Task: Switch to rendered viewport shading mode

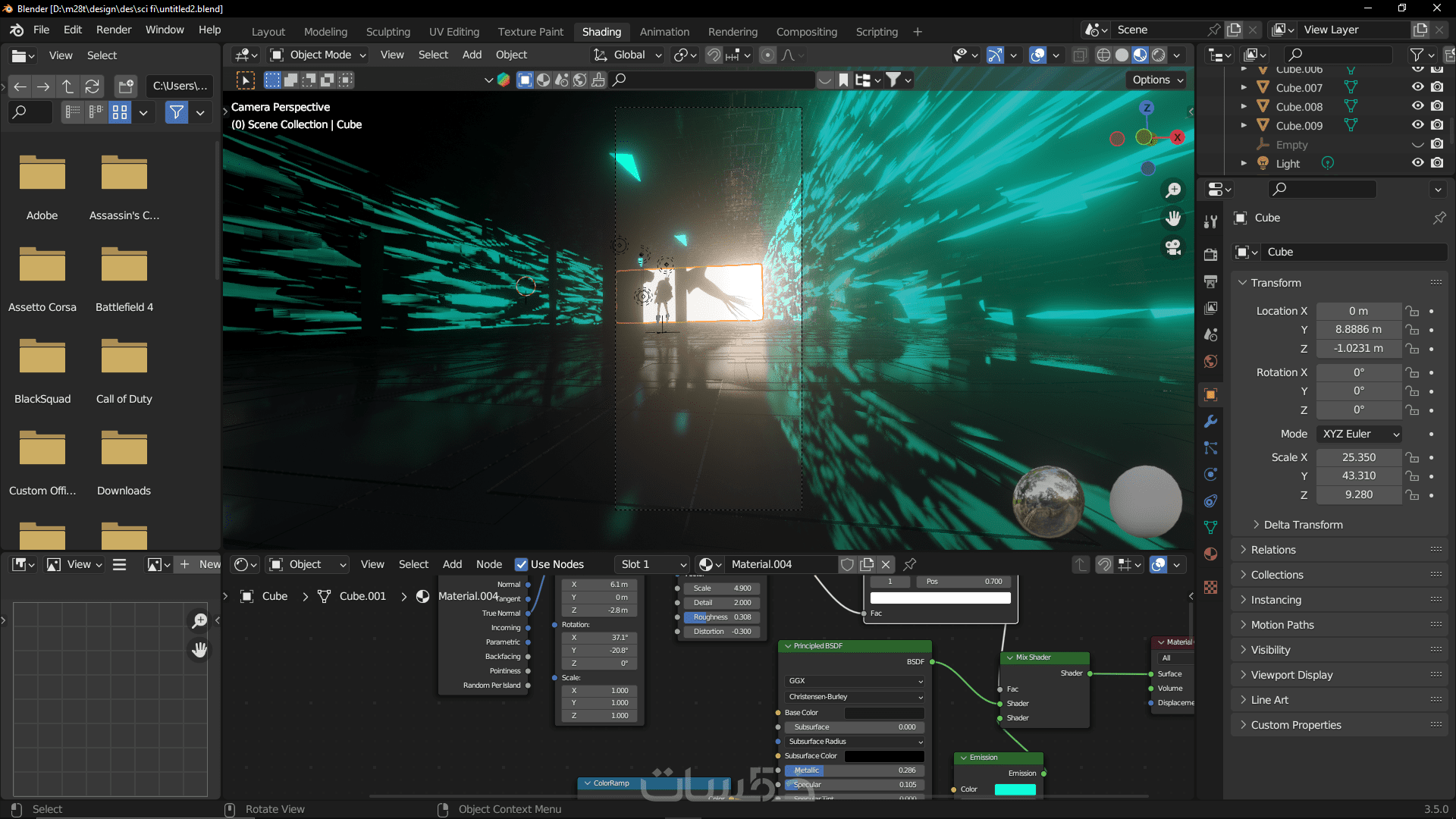Action: 1159,55
